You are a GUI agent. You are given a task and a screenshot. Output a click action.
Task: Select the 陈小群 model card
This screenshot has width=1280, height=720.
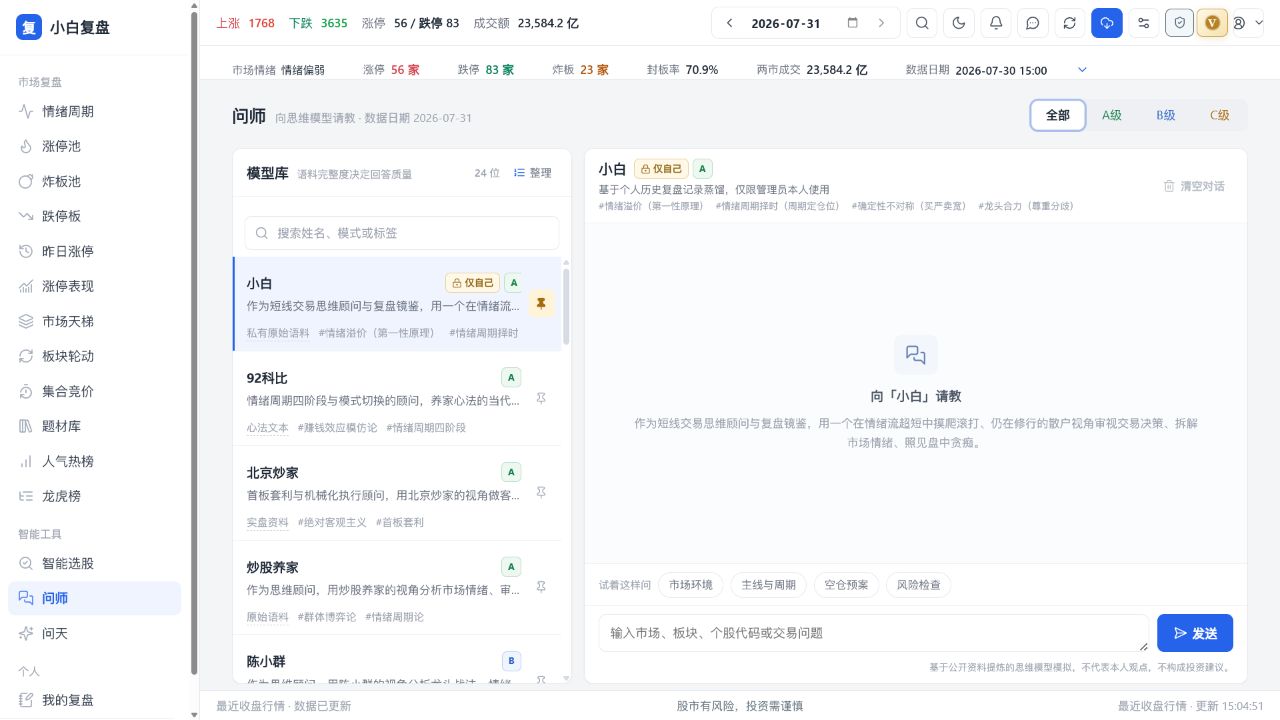pyautogui.click(x=397, y=660)
